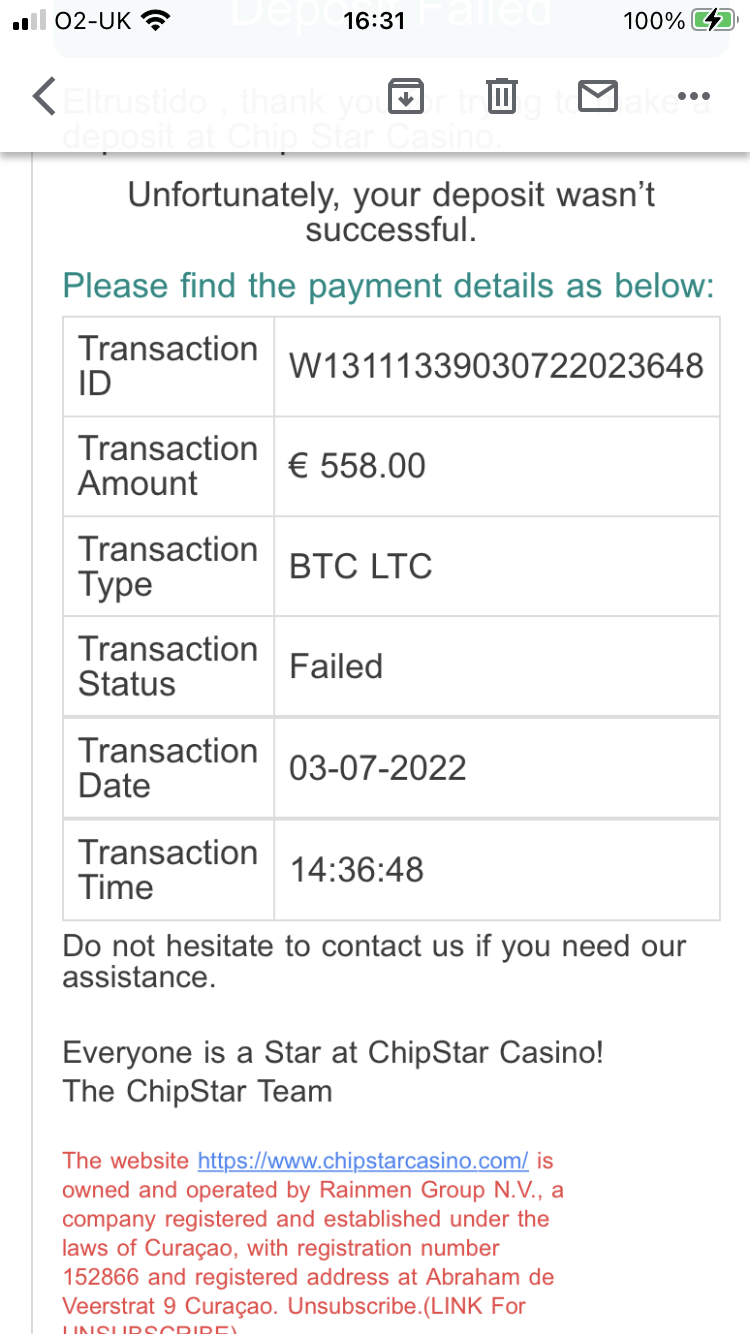Tap the Wi-Fi icon in the status bar
The image size is (750, 1334).
[x=155, y=21]
